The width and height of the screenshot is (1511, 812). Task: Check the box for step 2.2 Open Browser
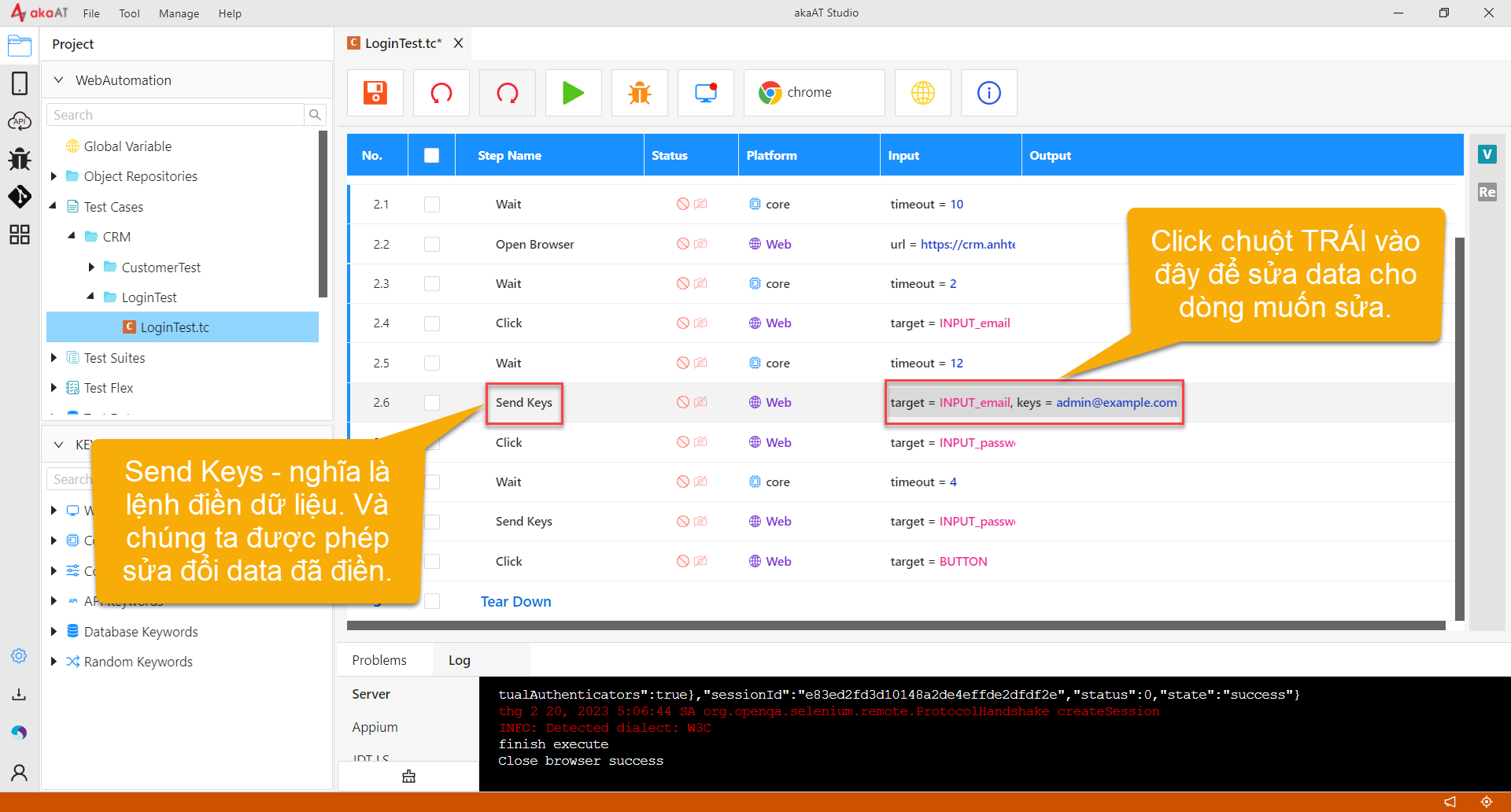[432, 244]
